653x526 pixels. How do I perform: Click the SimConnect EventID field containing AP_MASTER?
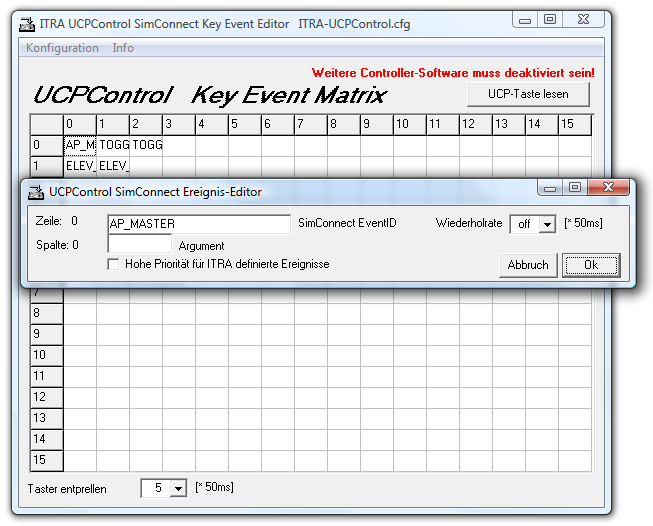click(x=198, y=223)
